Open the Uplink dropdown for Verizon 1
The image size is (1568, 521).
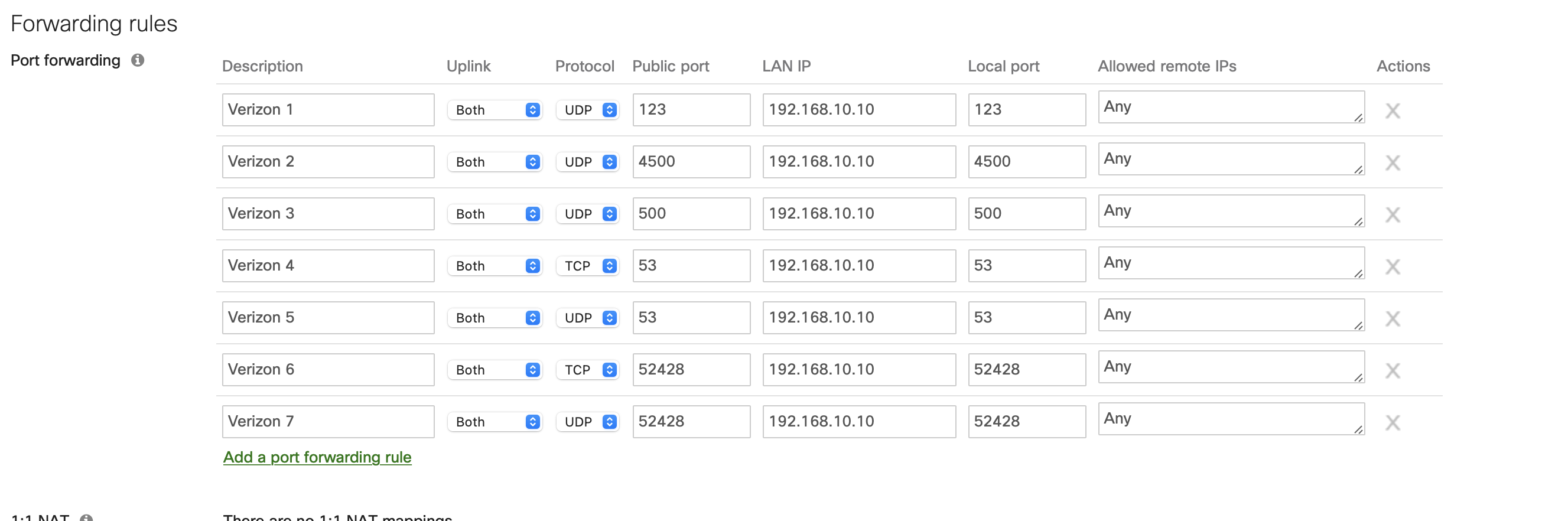pyautogui.click(x=495, y=110)
